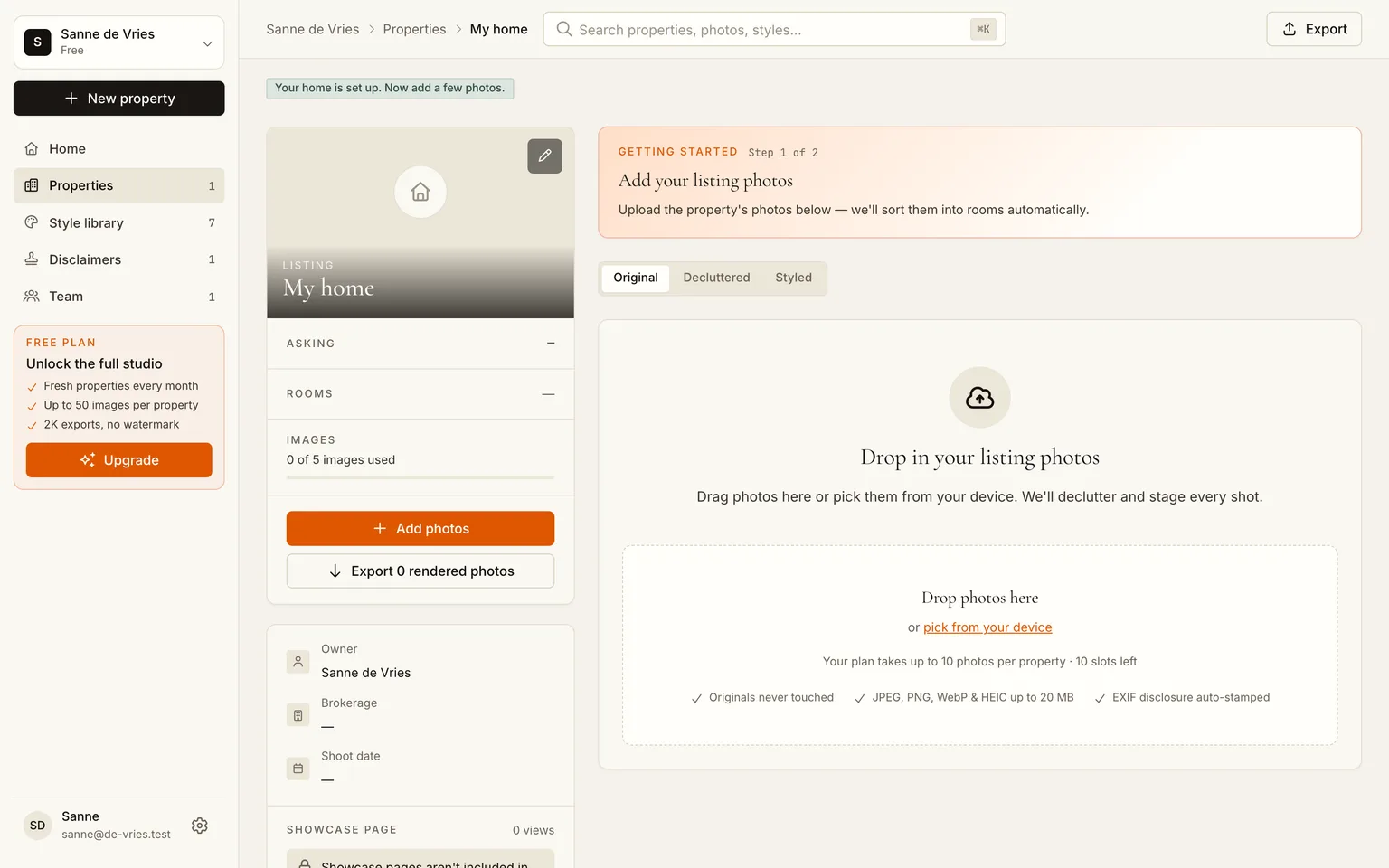Click the orange Upgrade button
Image resolution: width=1389 pixels, height=868 pixels.
tap(119, 460)
